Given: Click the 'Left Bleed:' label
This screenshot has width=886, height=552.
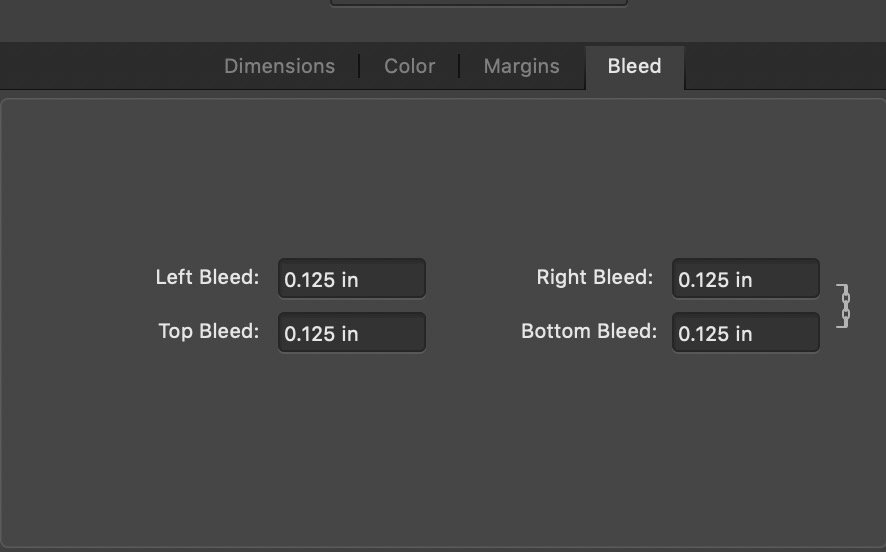Looking at the screenshot, I should pyautogui.click(x=207, y=277).
